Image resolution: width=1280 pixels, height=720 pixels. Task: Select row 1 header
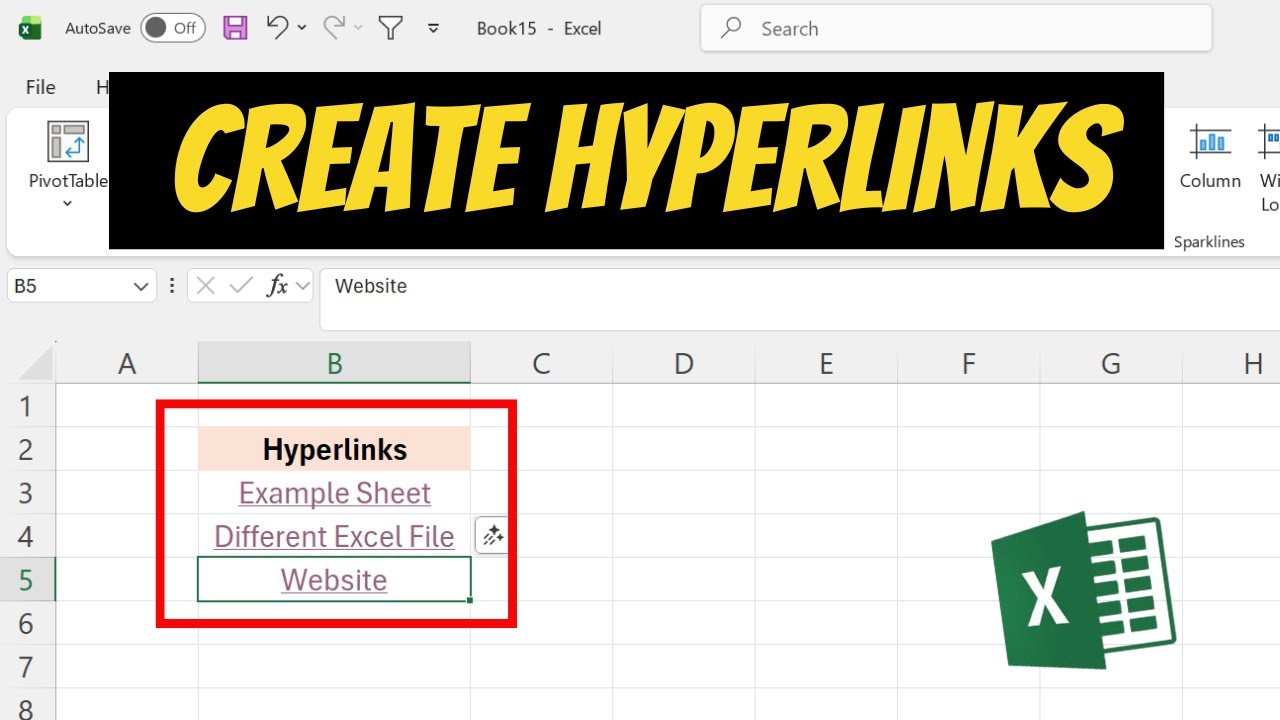(x=27, y=406)
